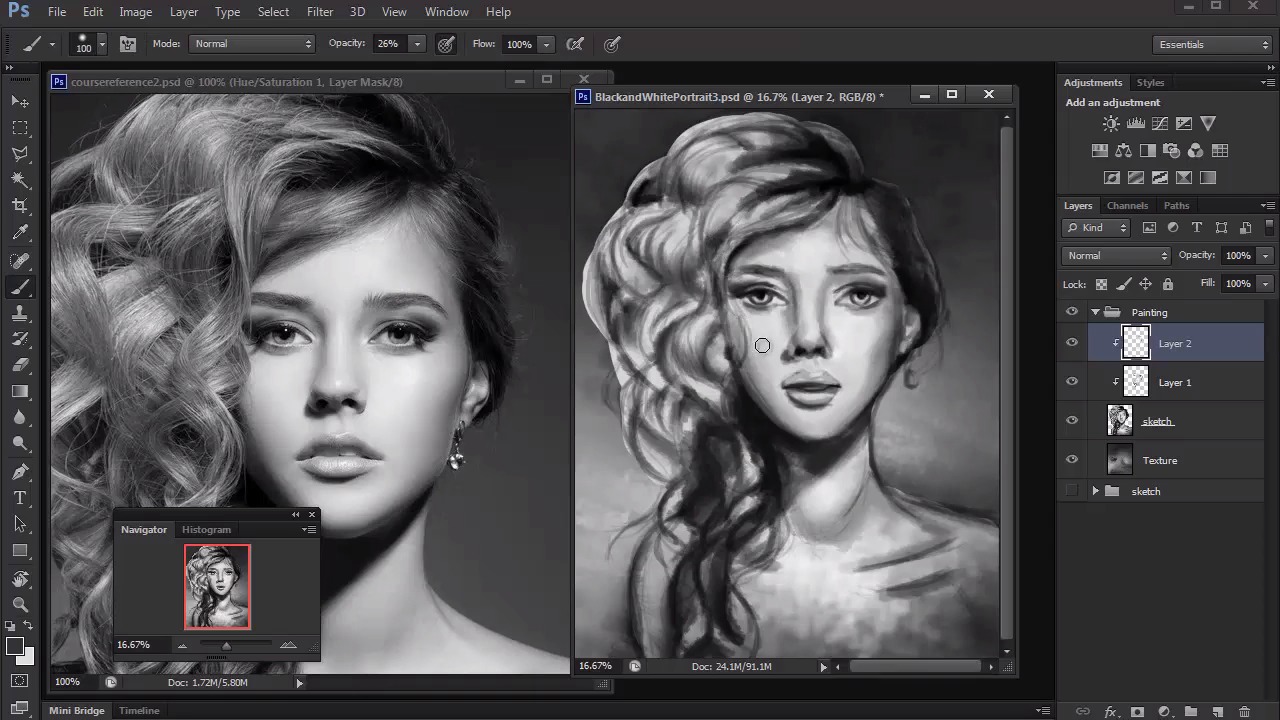The height and width of the screenshot is (720, 1280).
Task: Toggle lock transparent pixels
Action: [1101, 284]
